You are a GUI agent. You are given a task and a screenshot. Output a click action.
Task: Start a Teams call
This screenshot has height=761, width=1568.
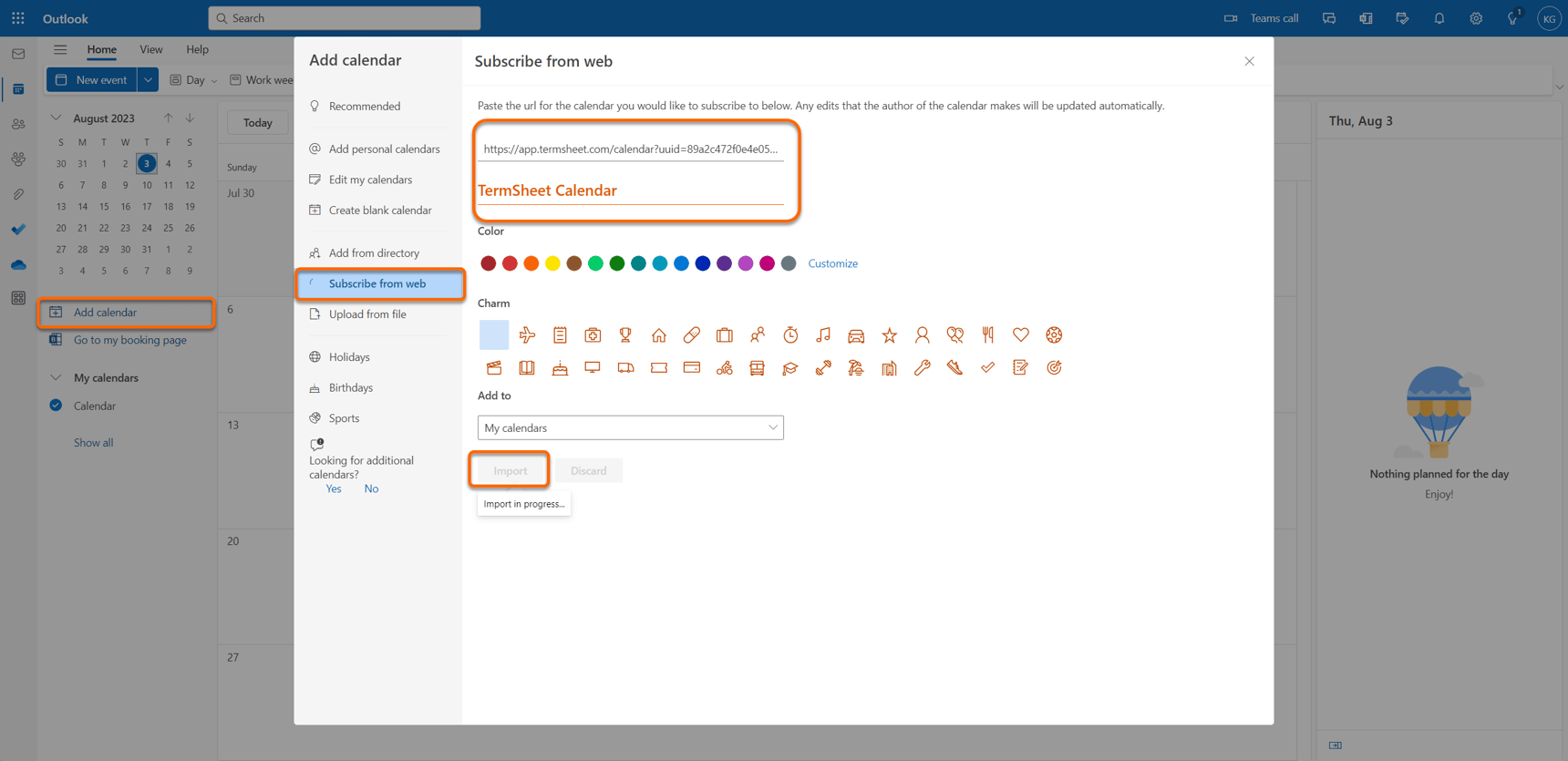[1262, 18]
